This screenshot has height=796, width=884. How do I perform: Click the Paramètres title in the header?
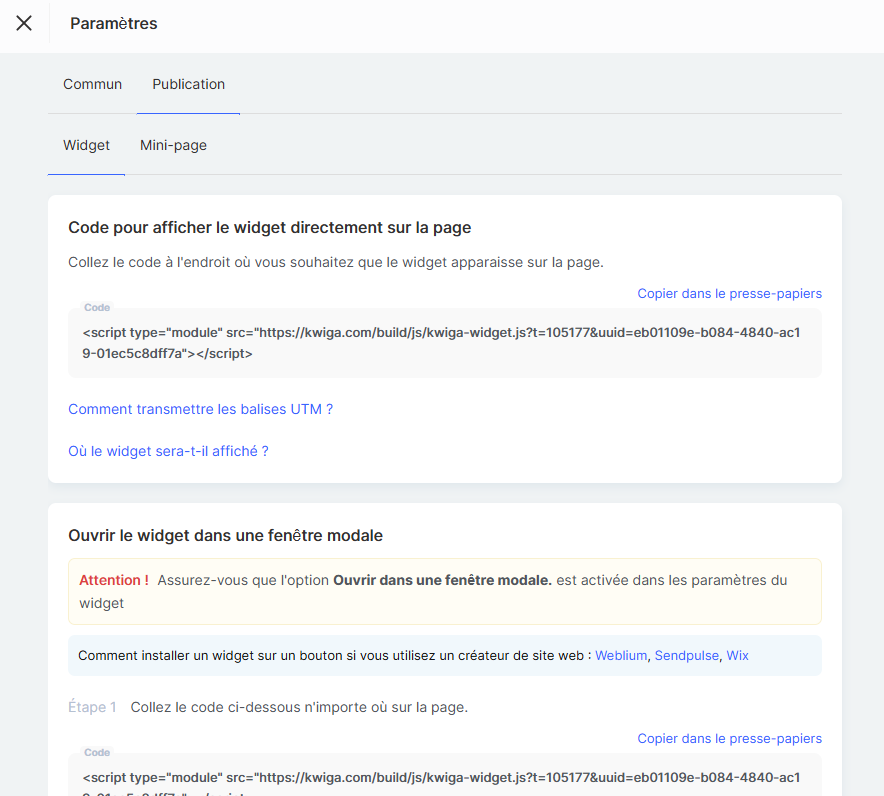(x=113, y=23)
